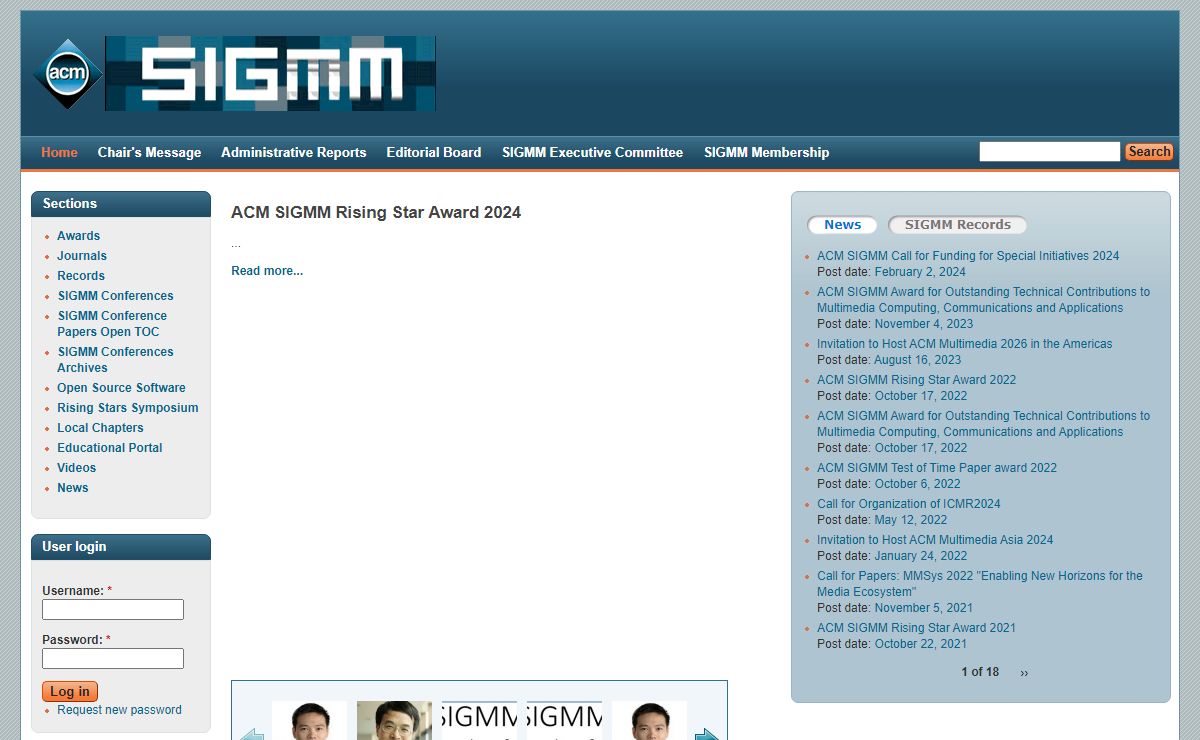The image size is (1200, 740).
Task: Open Call for Funding Special Initiatives 2024
Action: point(968,256)
